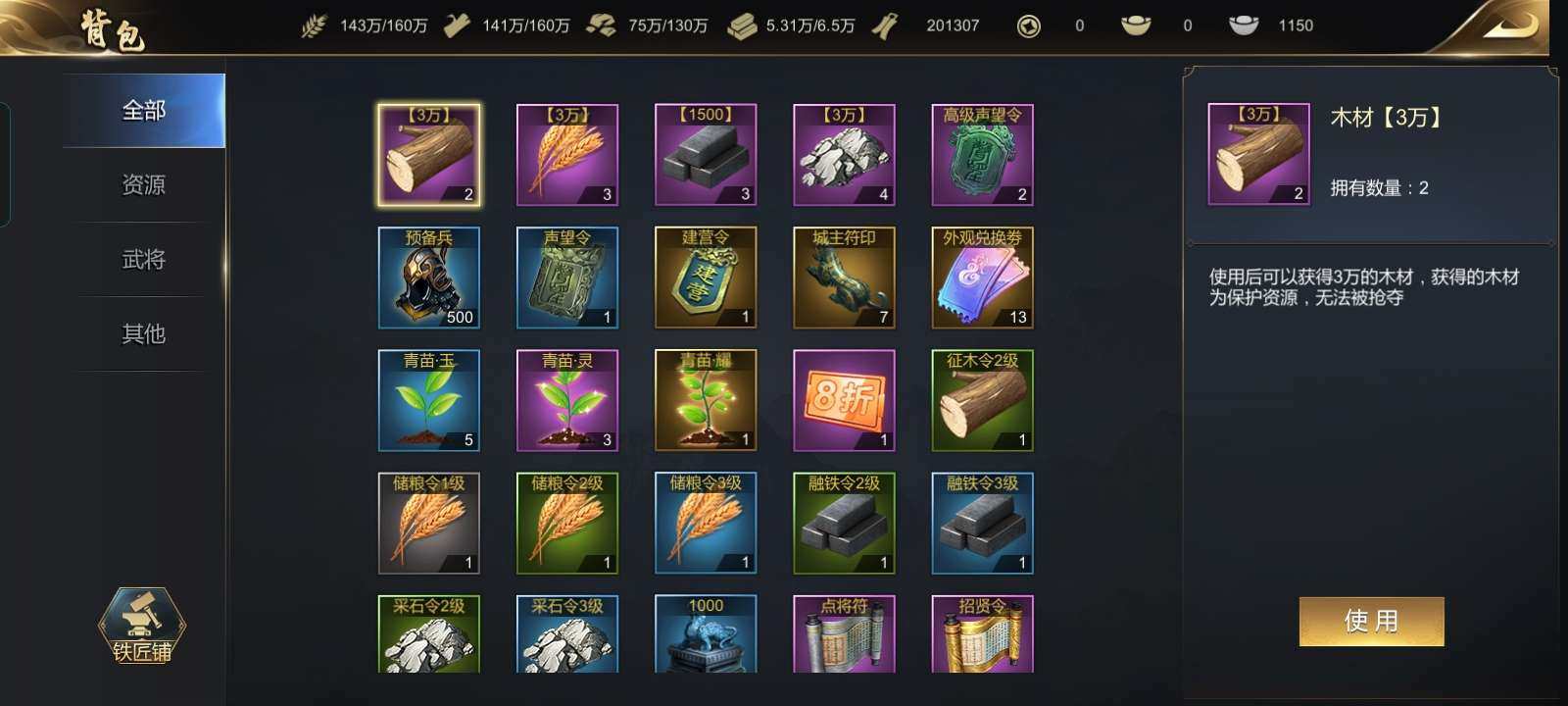1568x706 pixels.
Task: Select the 建营令 badge item
Action: point(706,277)
